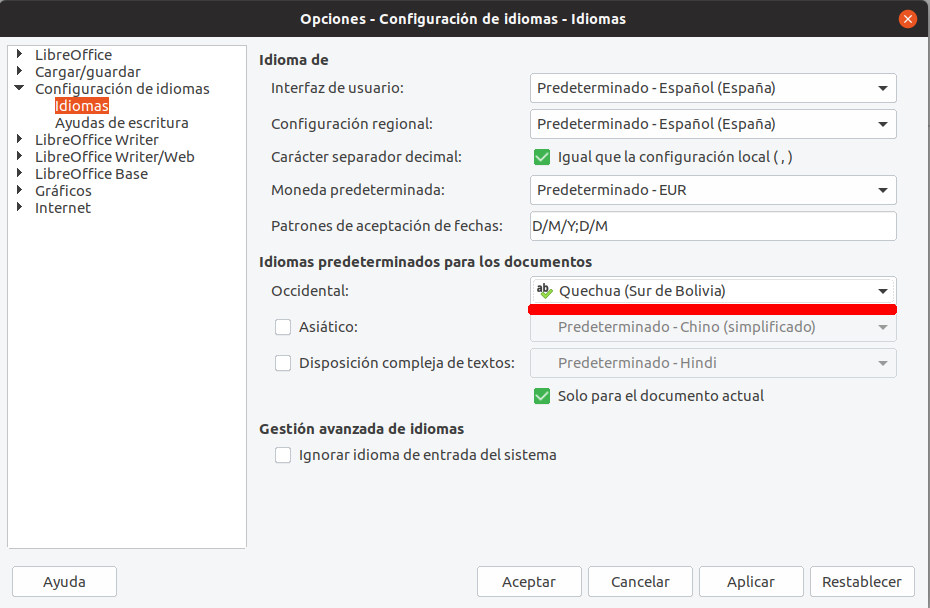Viewport: 930px width, 608px height.
Task: Expand the Cargar/guardar tree node
Action: 20,71
